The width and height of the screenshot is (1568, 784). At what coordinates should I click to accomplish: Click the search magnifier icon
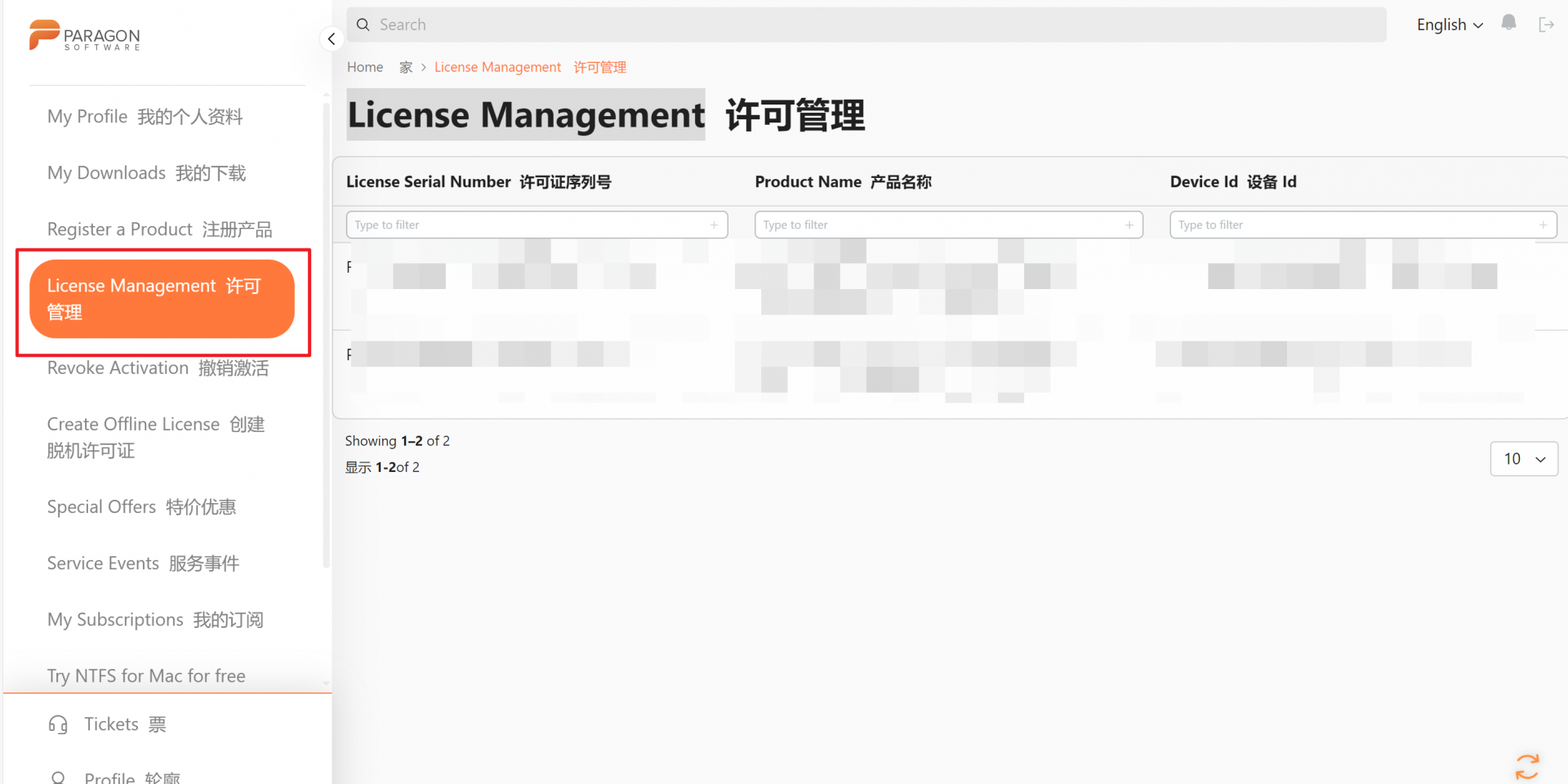363,24
